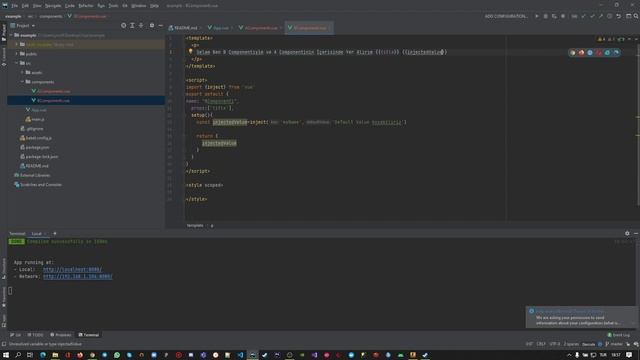Click Collapse All icon in Project panel
The image size is (640, 360).
pos(141,25)
